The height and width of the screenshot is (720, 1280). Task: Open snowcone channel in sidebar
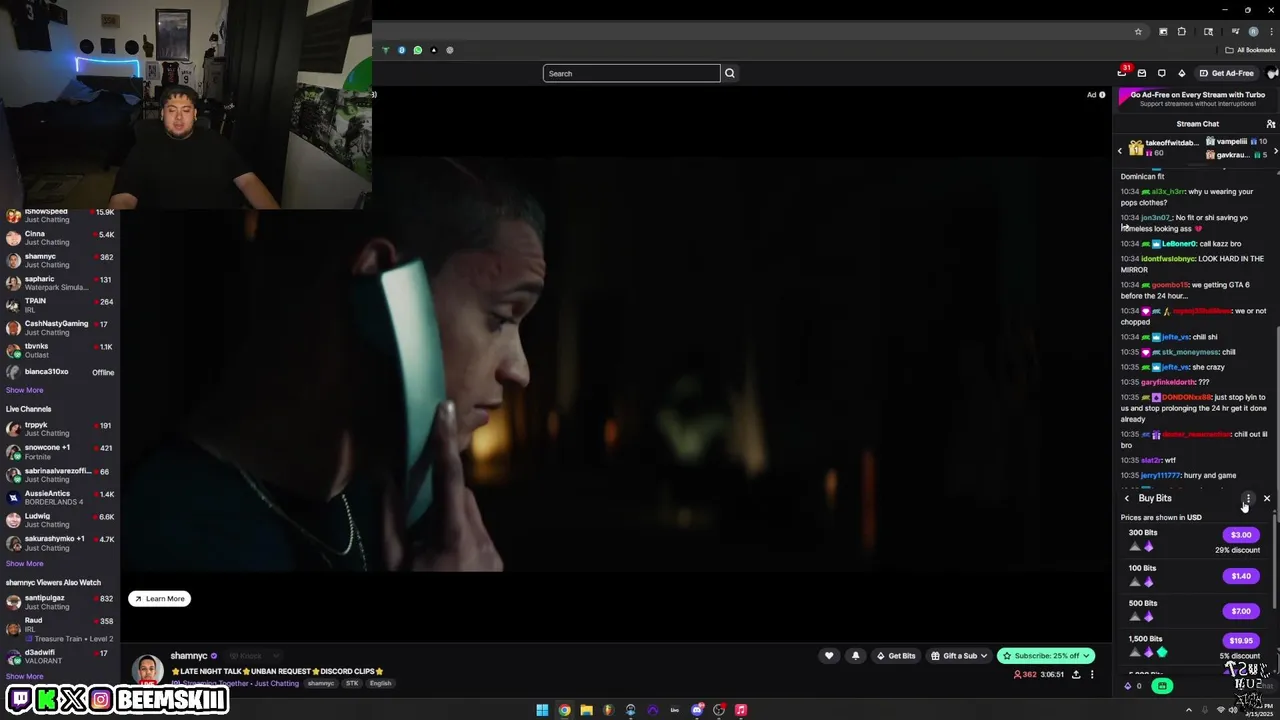(60, 452)
